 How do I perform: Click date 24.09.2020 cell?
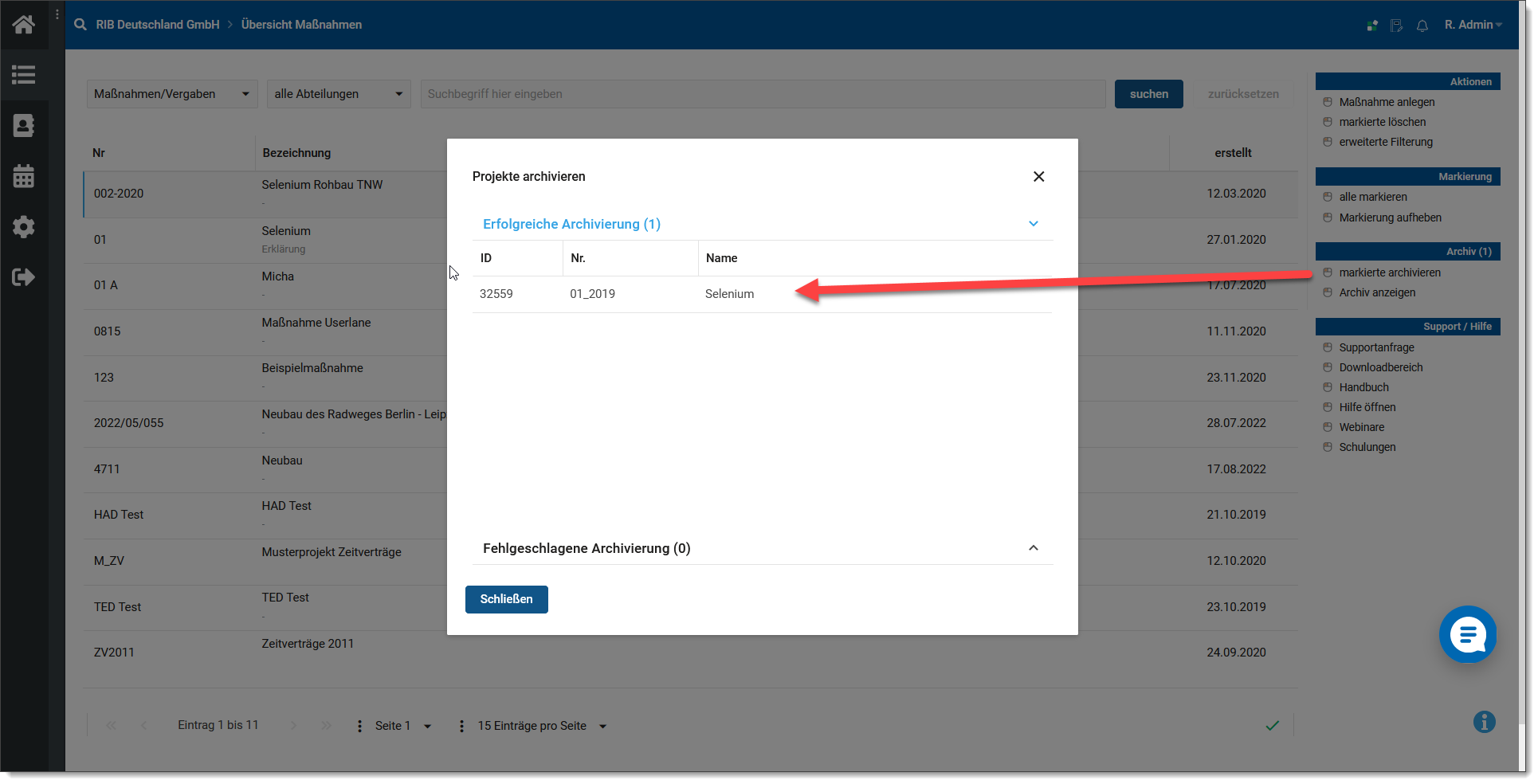1236,653
